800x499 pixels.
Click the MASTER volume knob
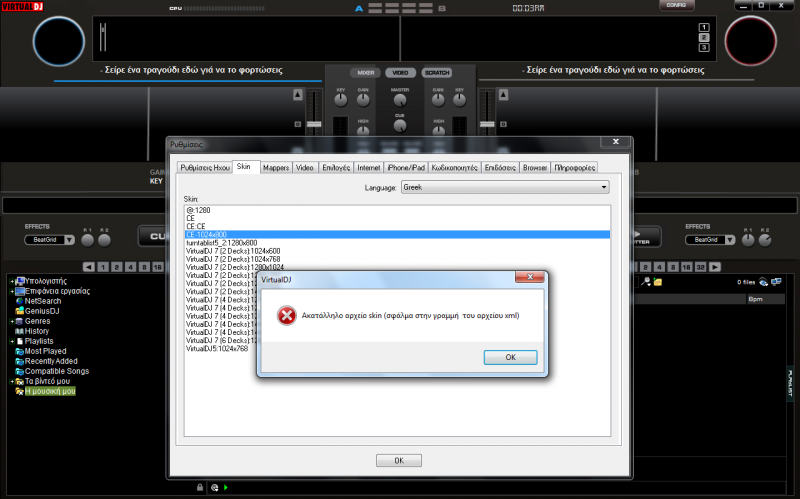point(400,100)
